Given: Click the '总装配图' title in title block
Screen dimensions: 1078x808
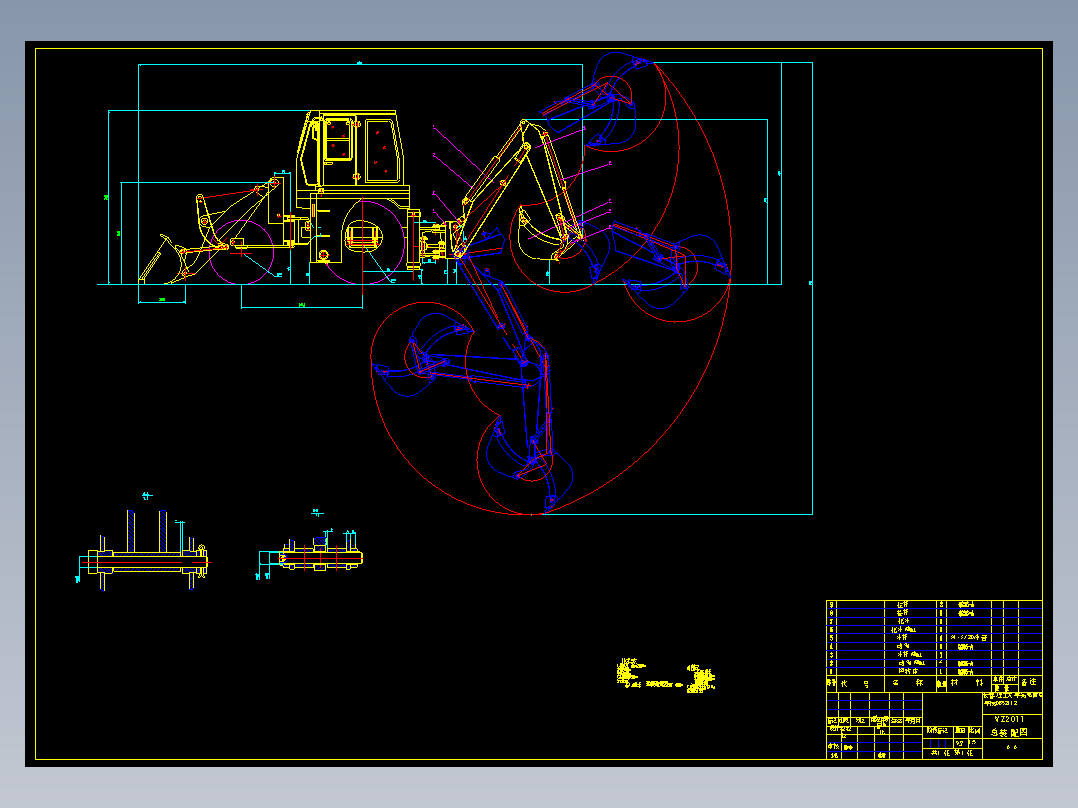Looking at the screenshot, I should (x=1009, y=733).
